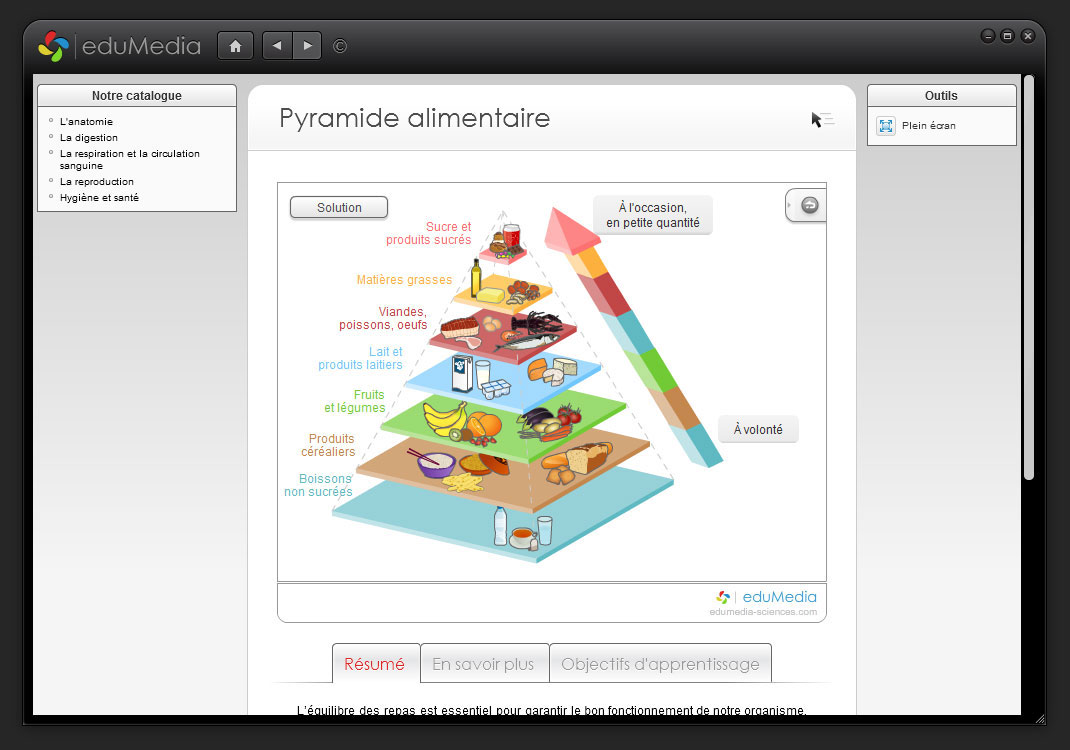Click the copyright symbol icon
Image resolution: width=1070 pixels, height=750 pixels.
pyautogui.click(x=340, y=46)
